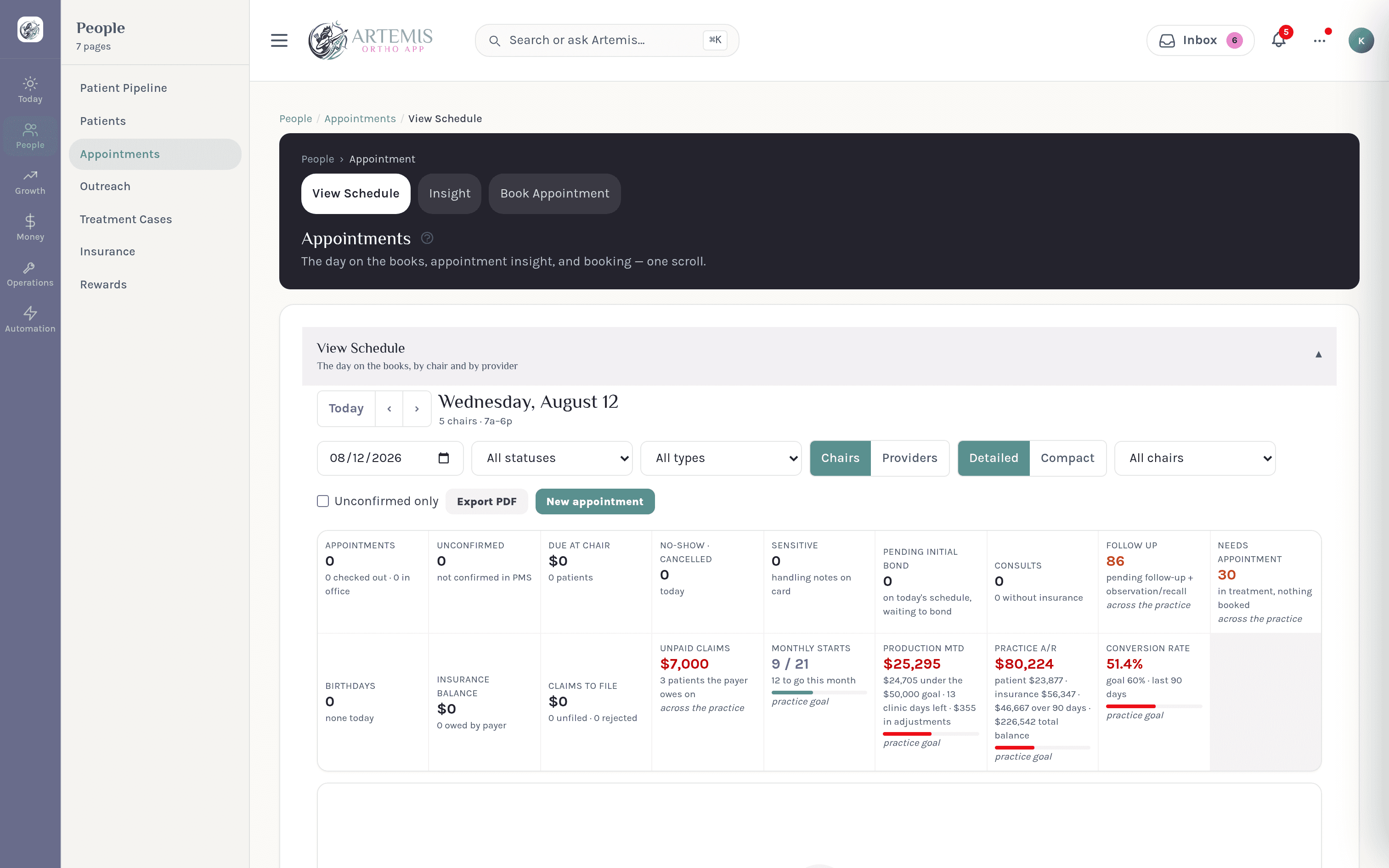Open the three-dot more options menu
The image size is (1389, 868).
tap(1320, 40)
